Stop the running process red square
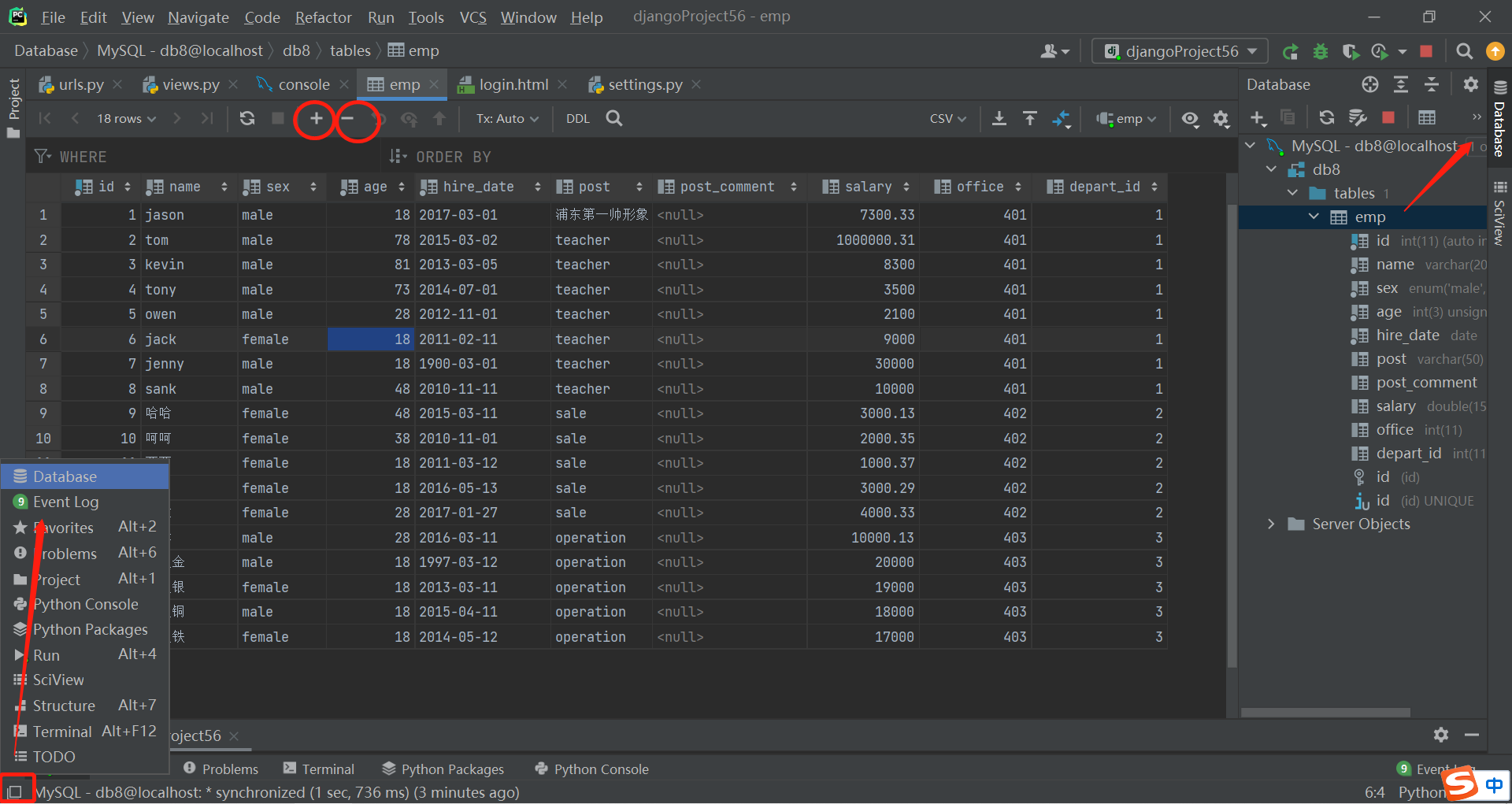Screen dimensions: 1512x804 pos(1426,51)
